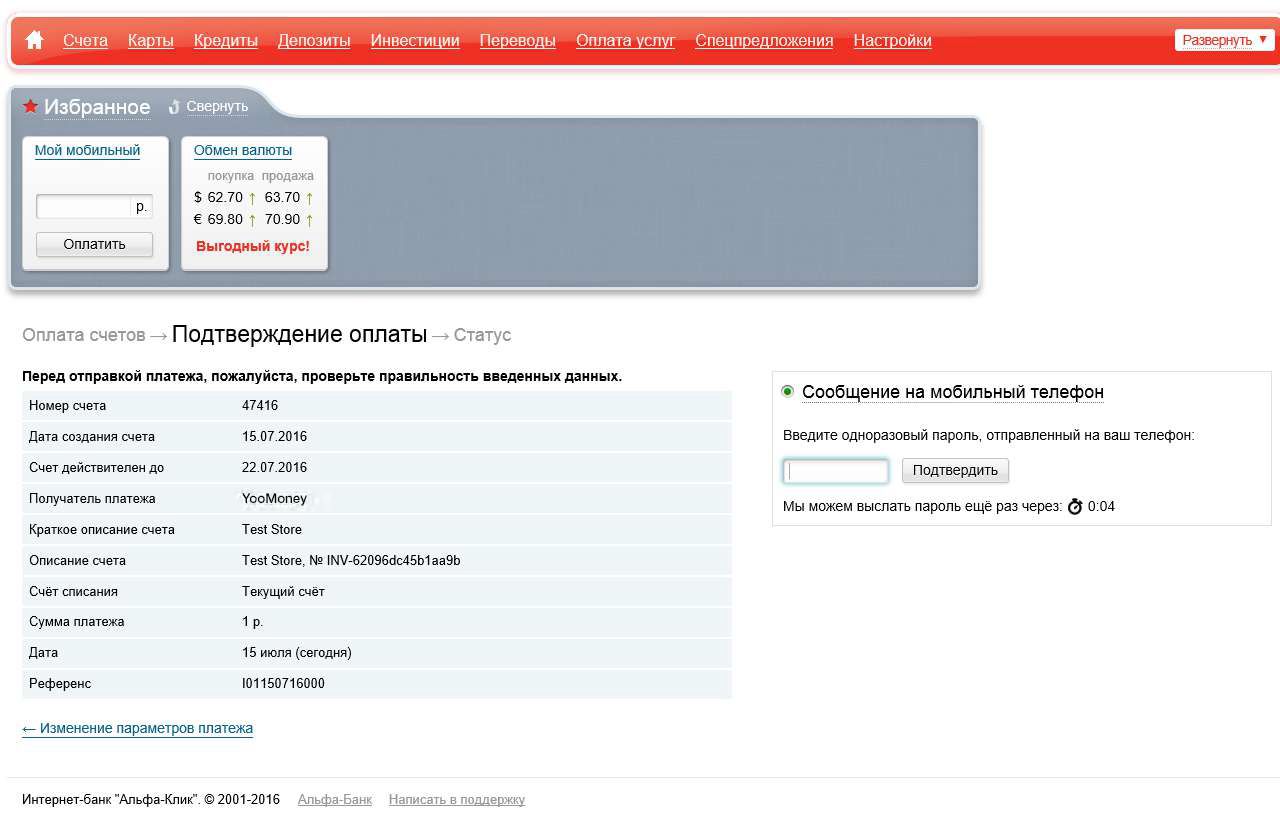Viewport: 1280px width, 820px height.
Task: Click dollar buy rate 62.70
Action: [225, 198]
